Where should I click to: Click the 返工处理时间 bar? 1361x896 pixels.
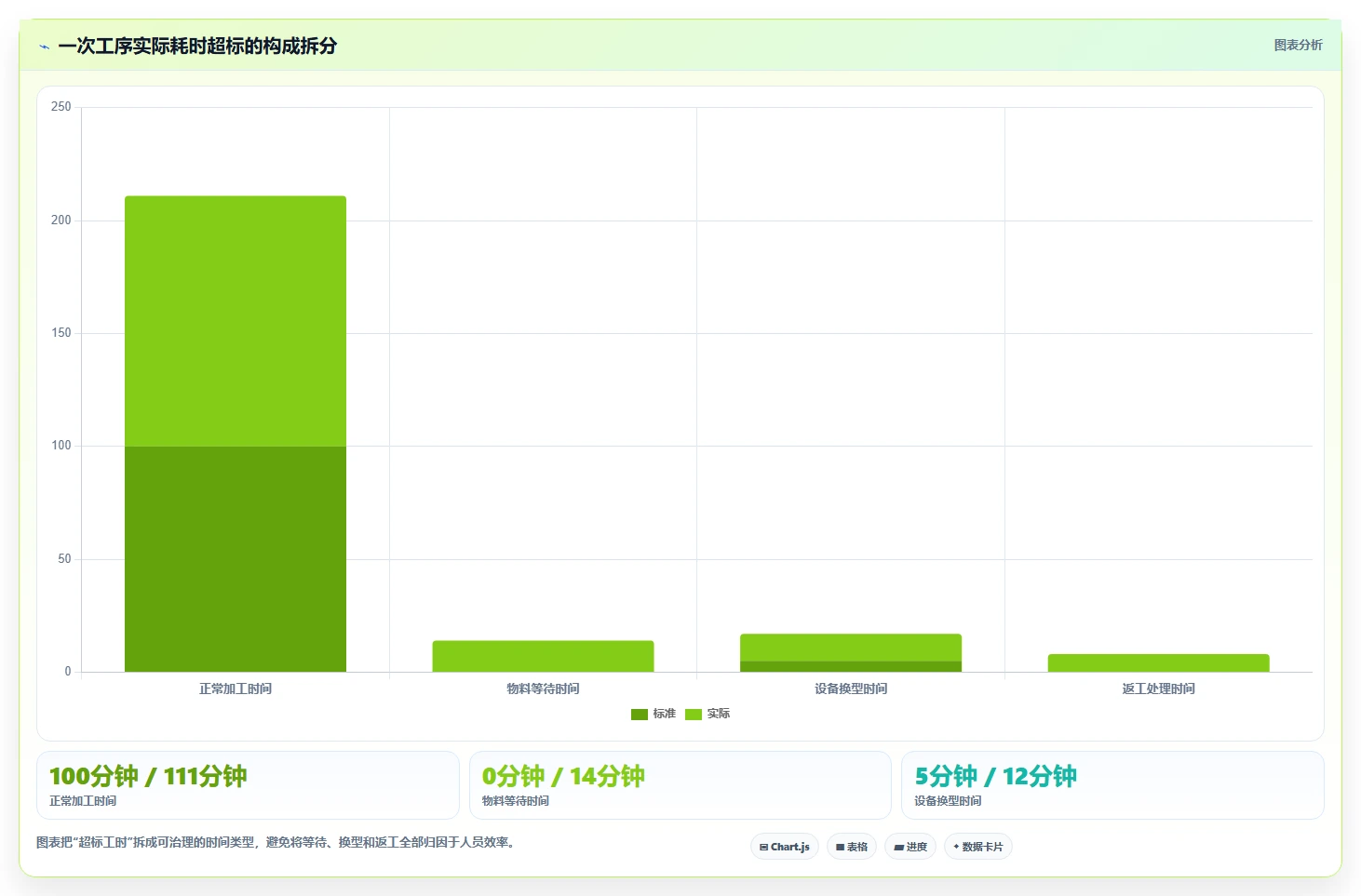1159,662
